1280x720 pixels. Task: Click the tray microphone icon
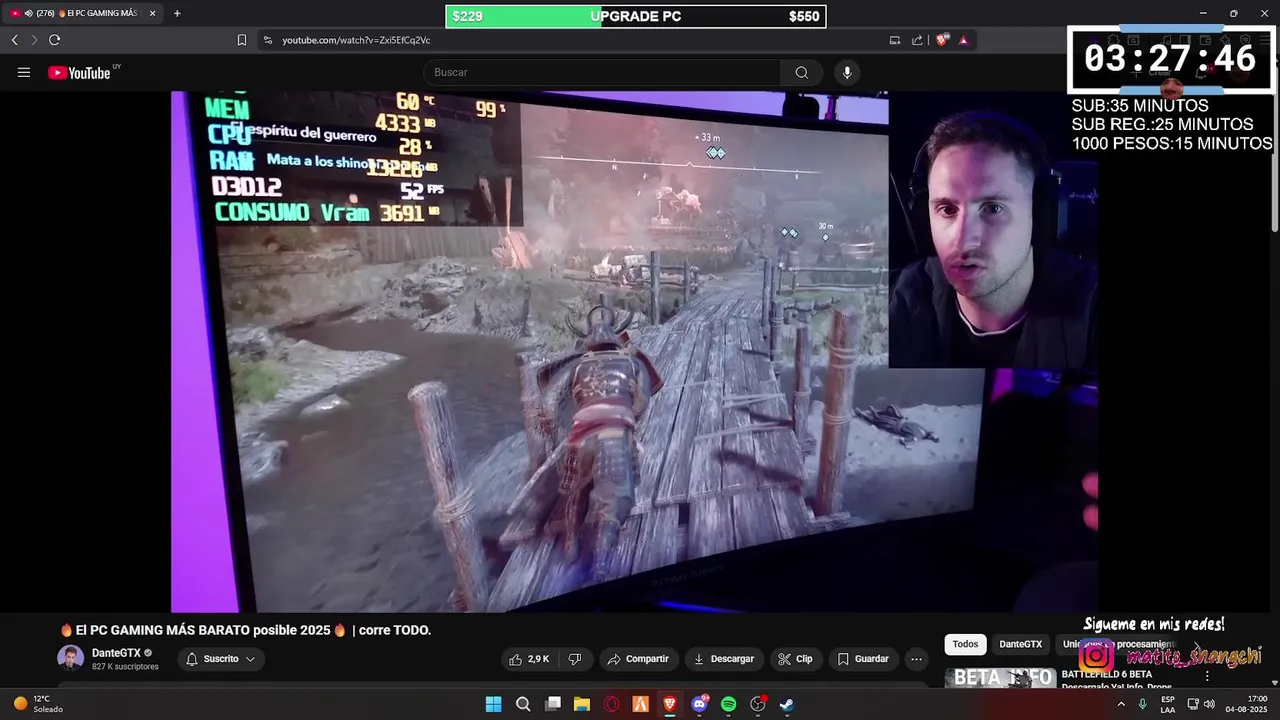pos(1142,704)
